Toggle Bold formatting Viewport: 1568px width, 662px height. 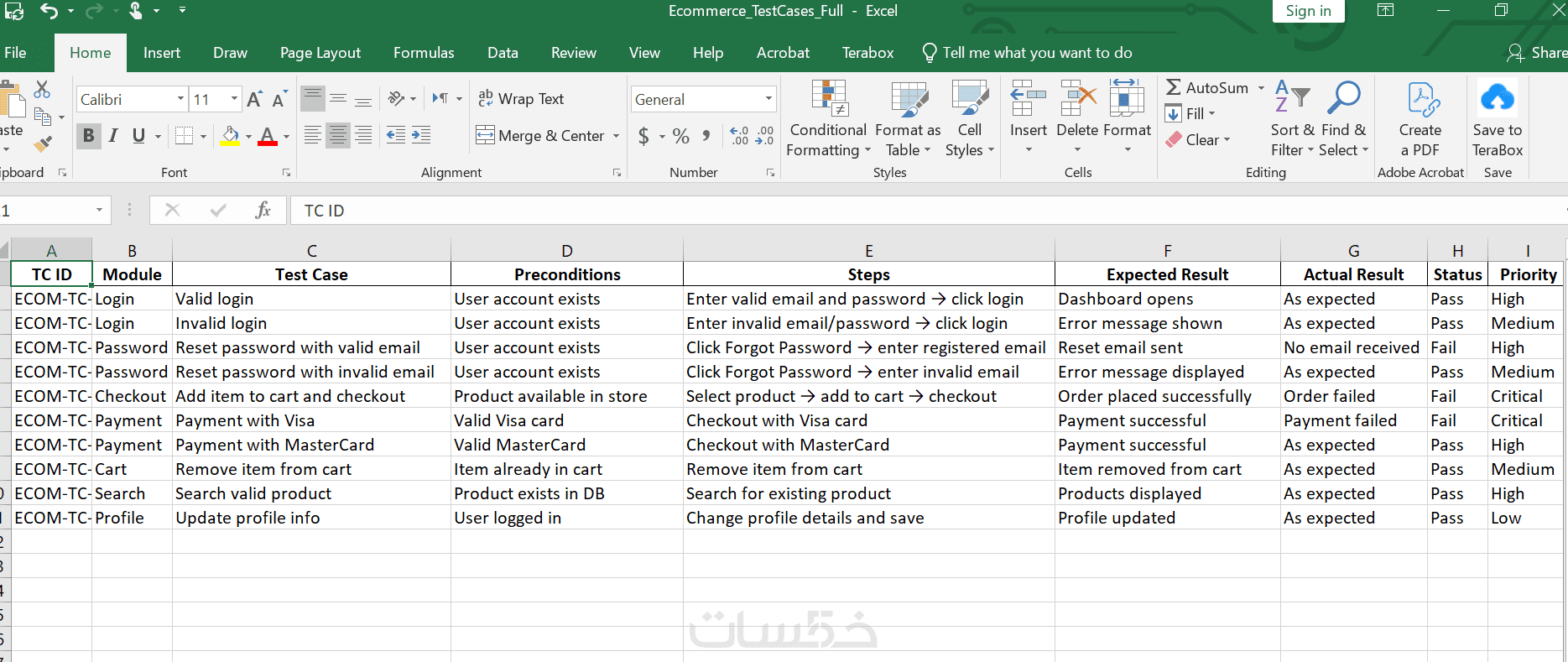88,136
